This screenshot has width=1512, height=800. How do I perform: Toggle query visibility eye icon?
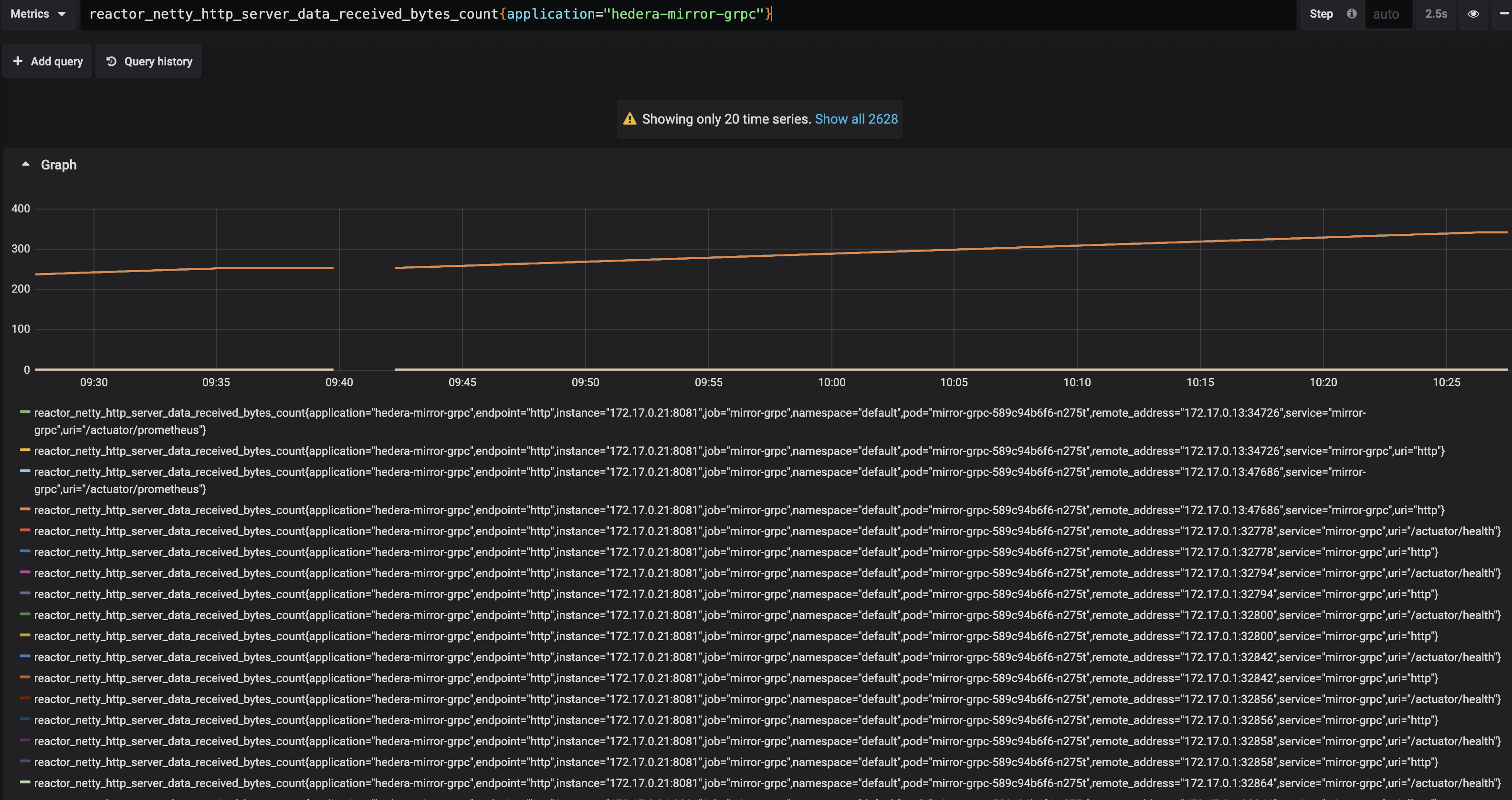coord(1473,14)
